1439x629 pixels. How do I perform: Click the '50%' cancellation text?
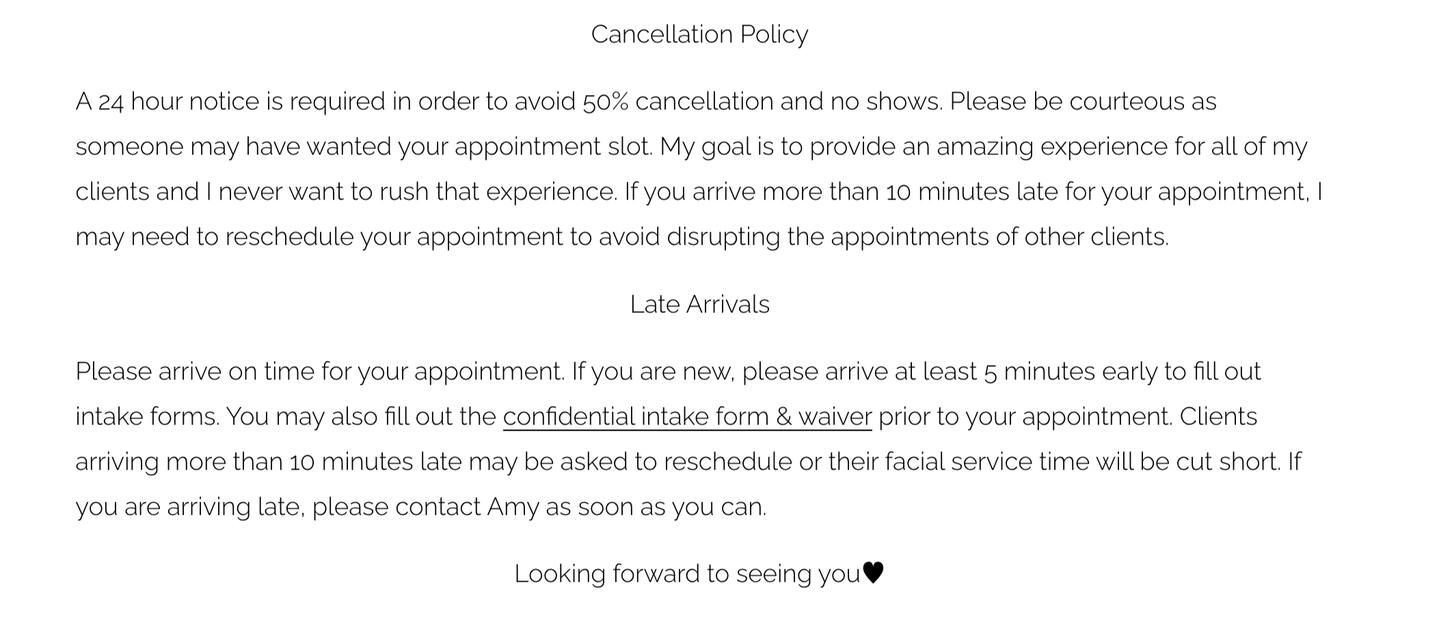click(x=605, y=102)
